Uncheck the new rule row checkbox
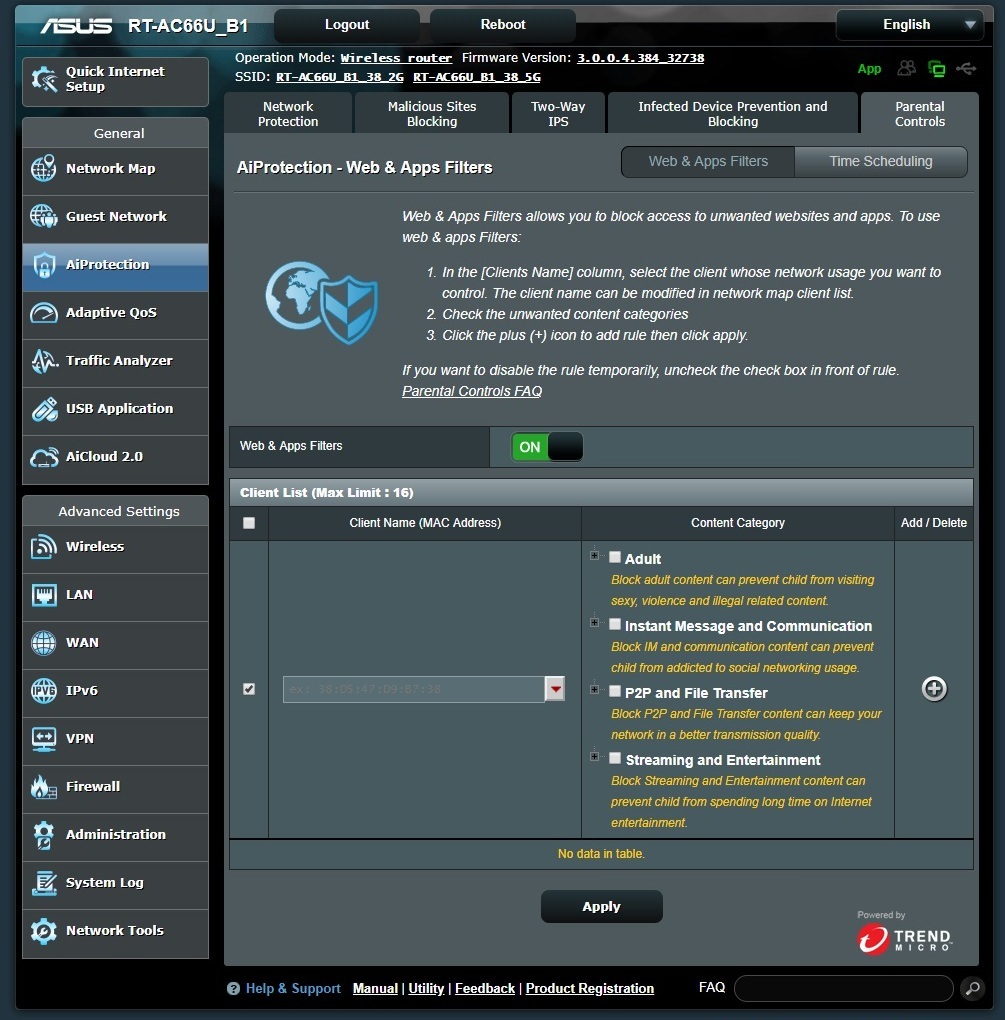 [x=249, y=689]
